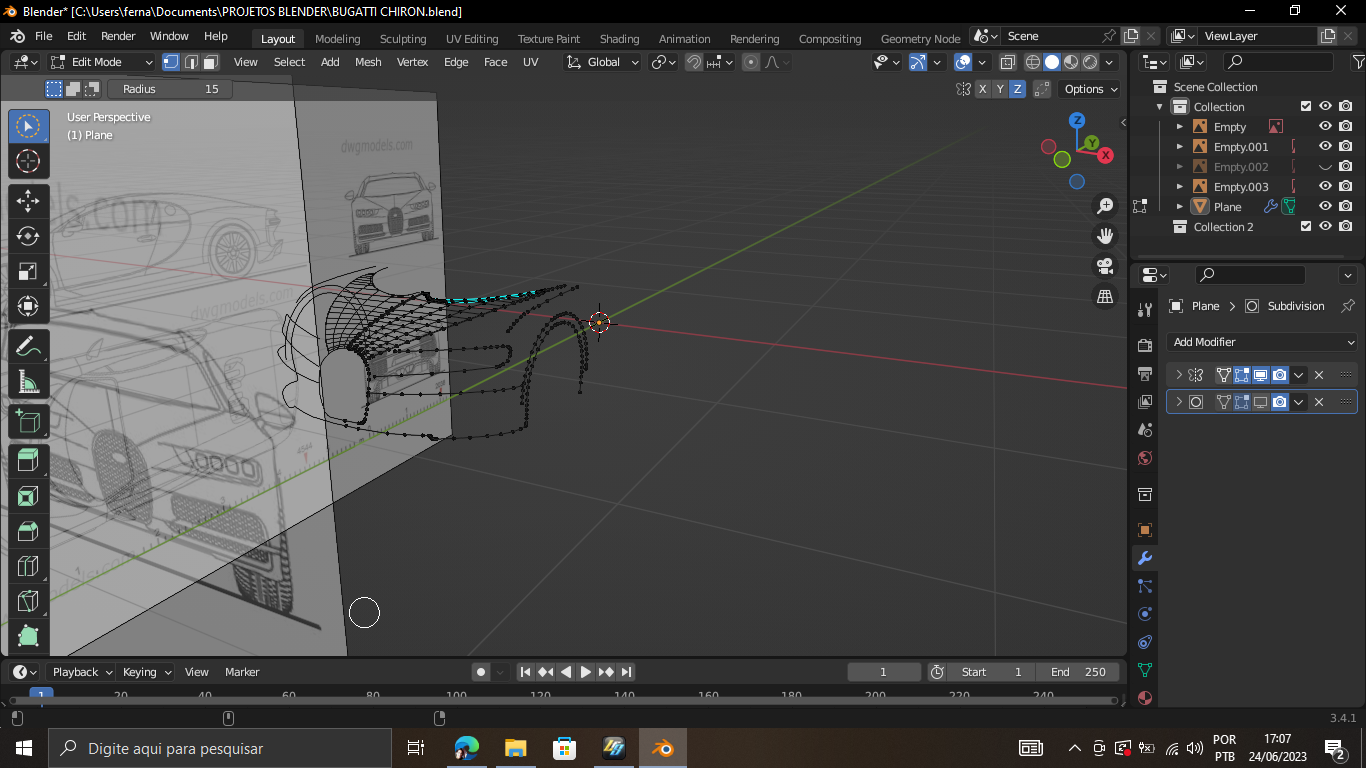Open the Physics properties tab
This screenshot has height=768, width=1366.
[1145, 614]
